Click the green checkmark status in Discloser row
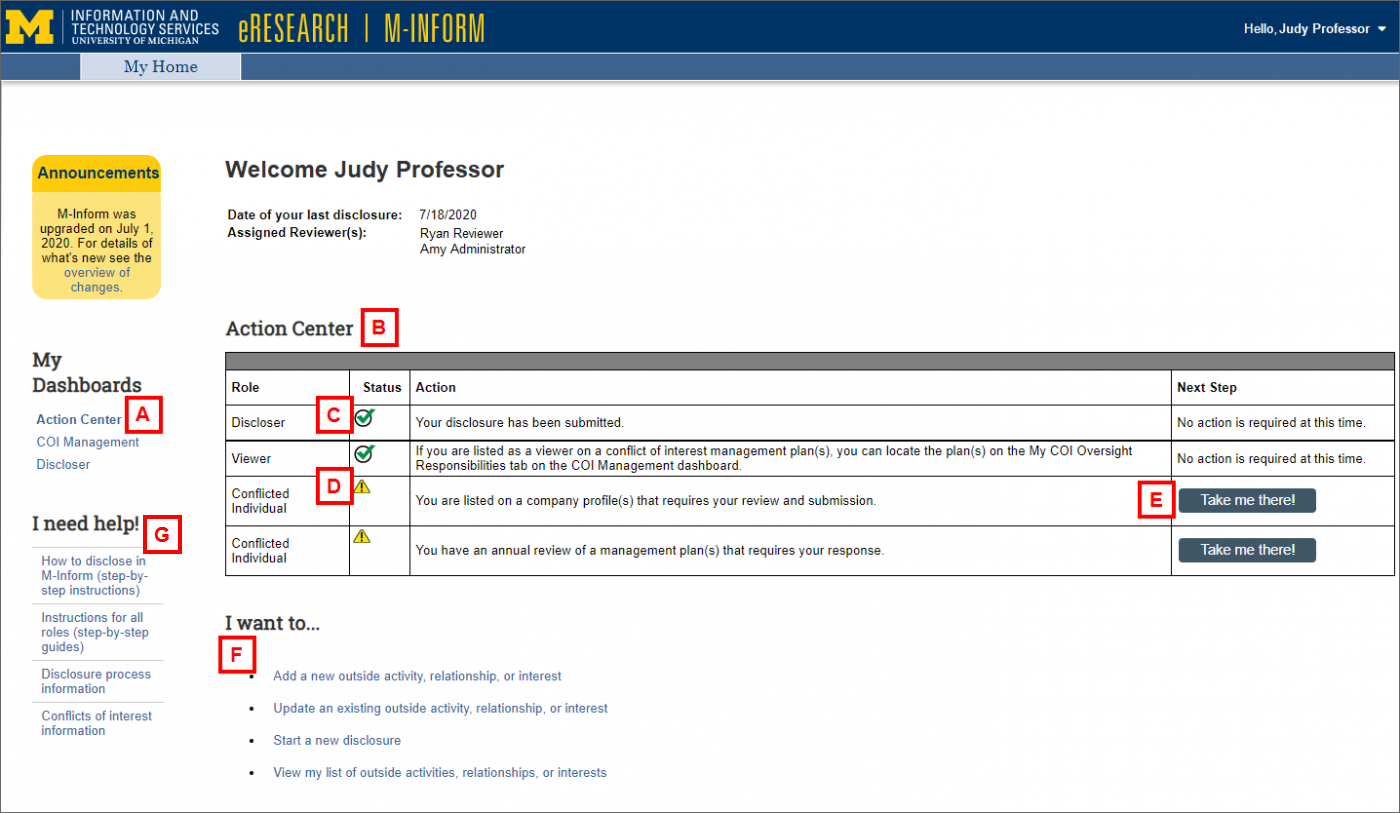This screenshot has height=813, width=1400. tap(364, 418)
